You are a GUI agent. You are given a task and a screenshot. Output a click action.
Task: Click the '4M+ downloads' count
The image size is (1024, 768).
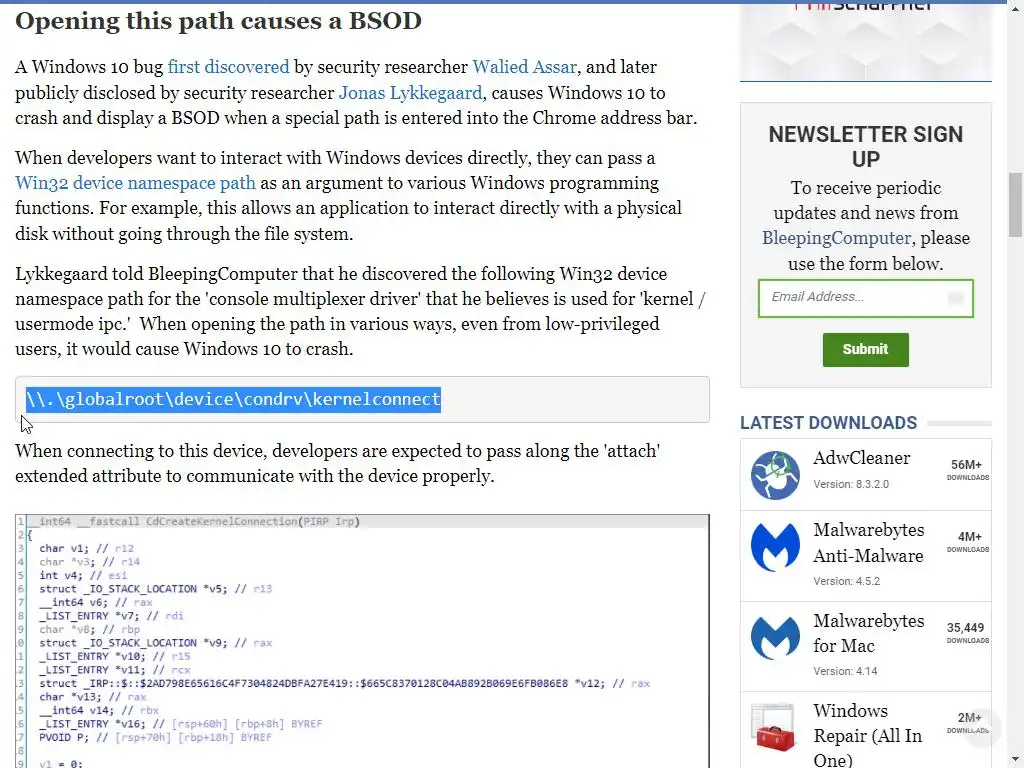[968, 541]
